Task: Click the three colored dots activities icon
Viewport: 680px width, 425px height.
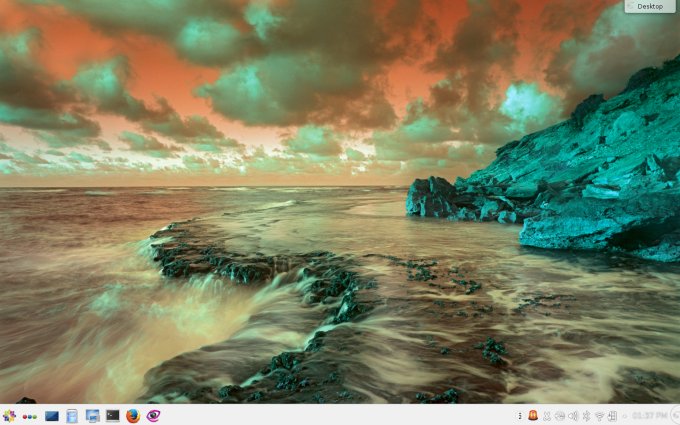Action: 29,417
